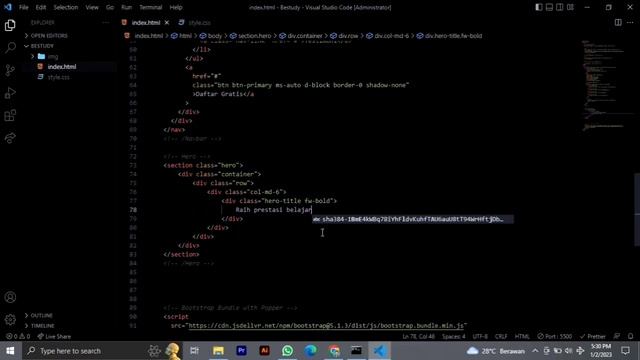Viewport: 640px width, 360px height.
Task: Switch to the style.css tab
Action: (200, 23)
